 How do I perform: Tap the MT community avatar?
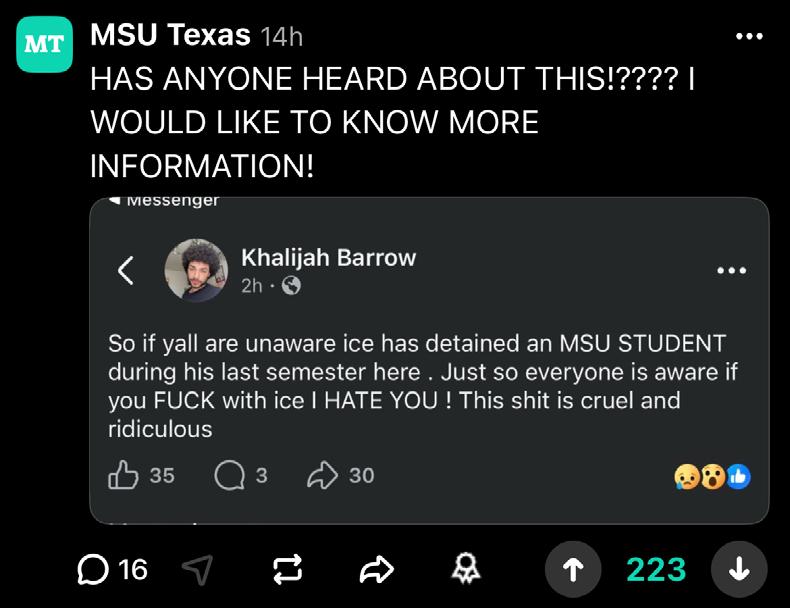point(44,44)
